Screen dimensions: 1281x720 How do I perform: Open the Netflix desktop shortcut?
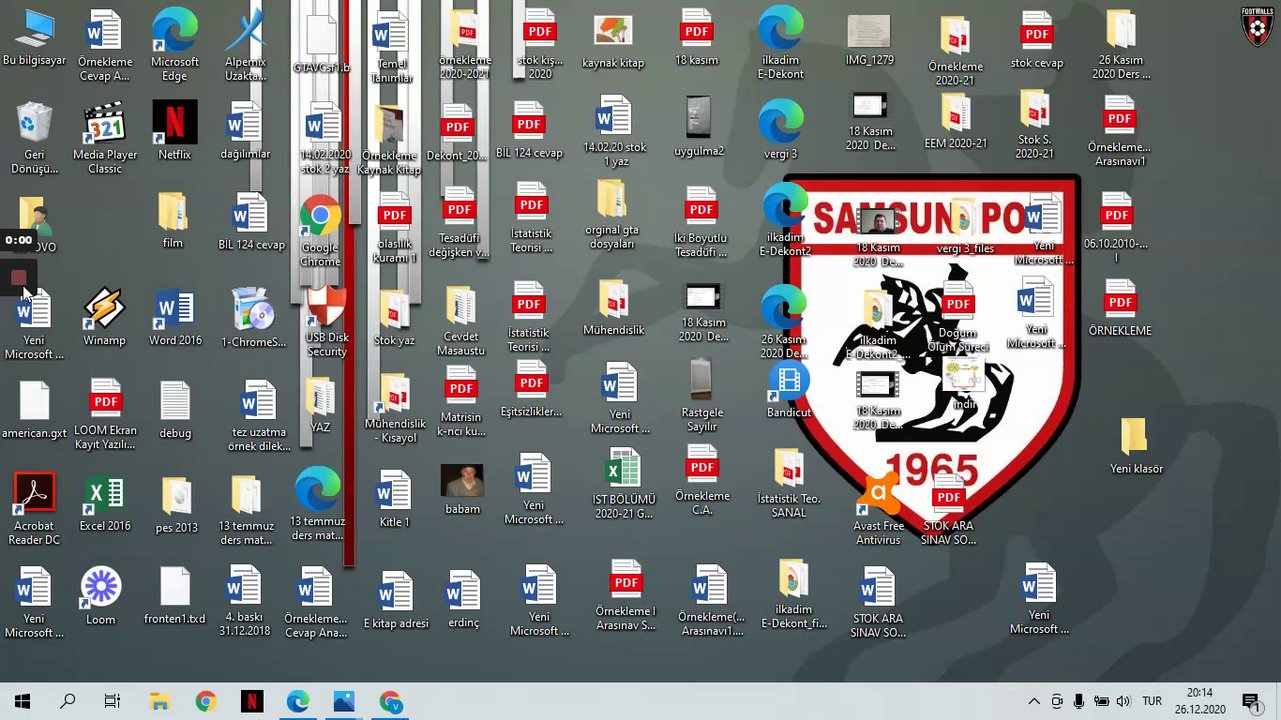click(174, 130)
